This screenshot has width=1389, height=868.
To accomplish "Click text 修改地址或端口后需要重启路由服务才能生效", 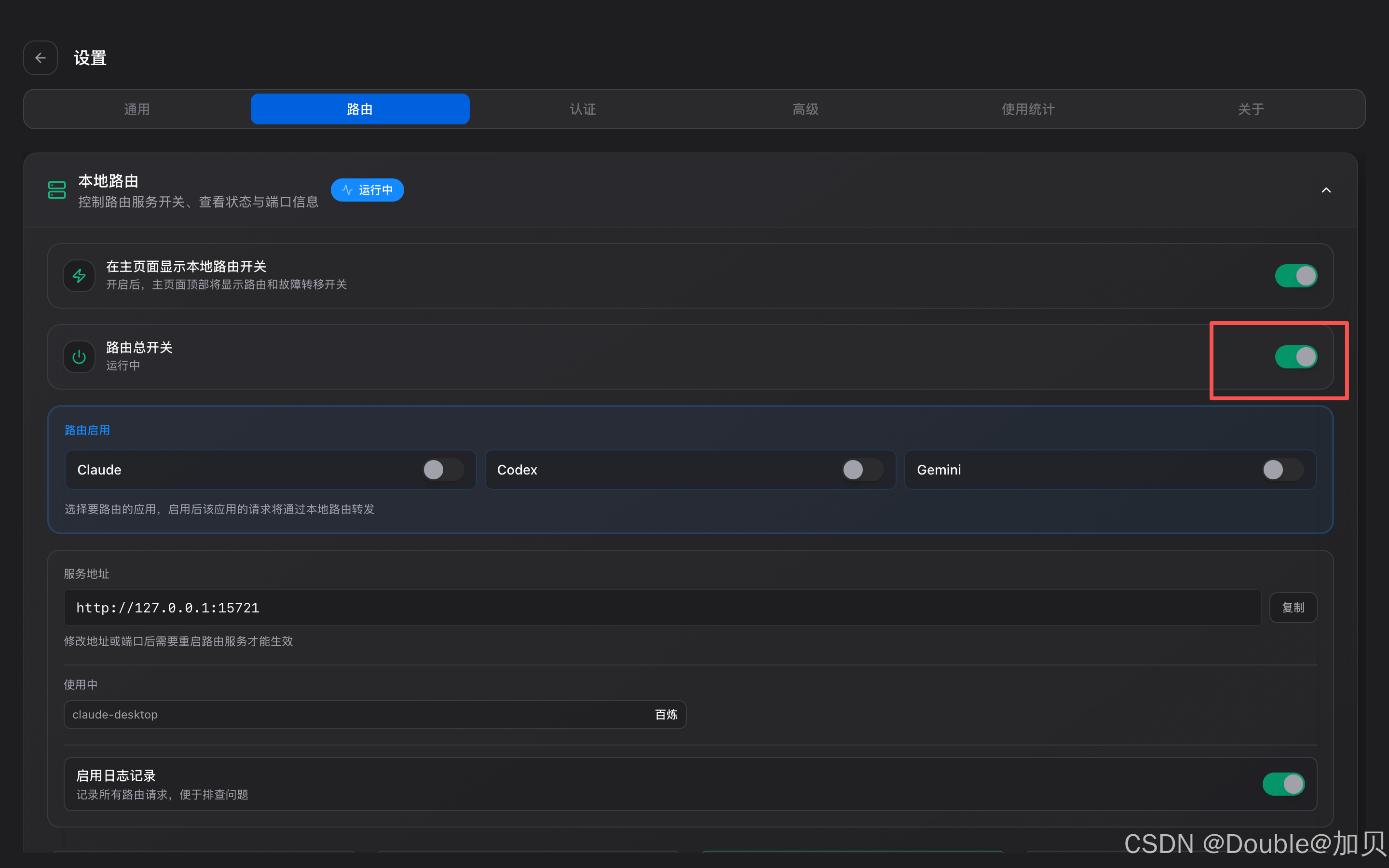I will 178,641.
